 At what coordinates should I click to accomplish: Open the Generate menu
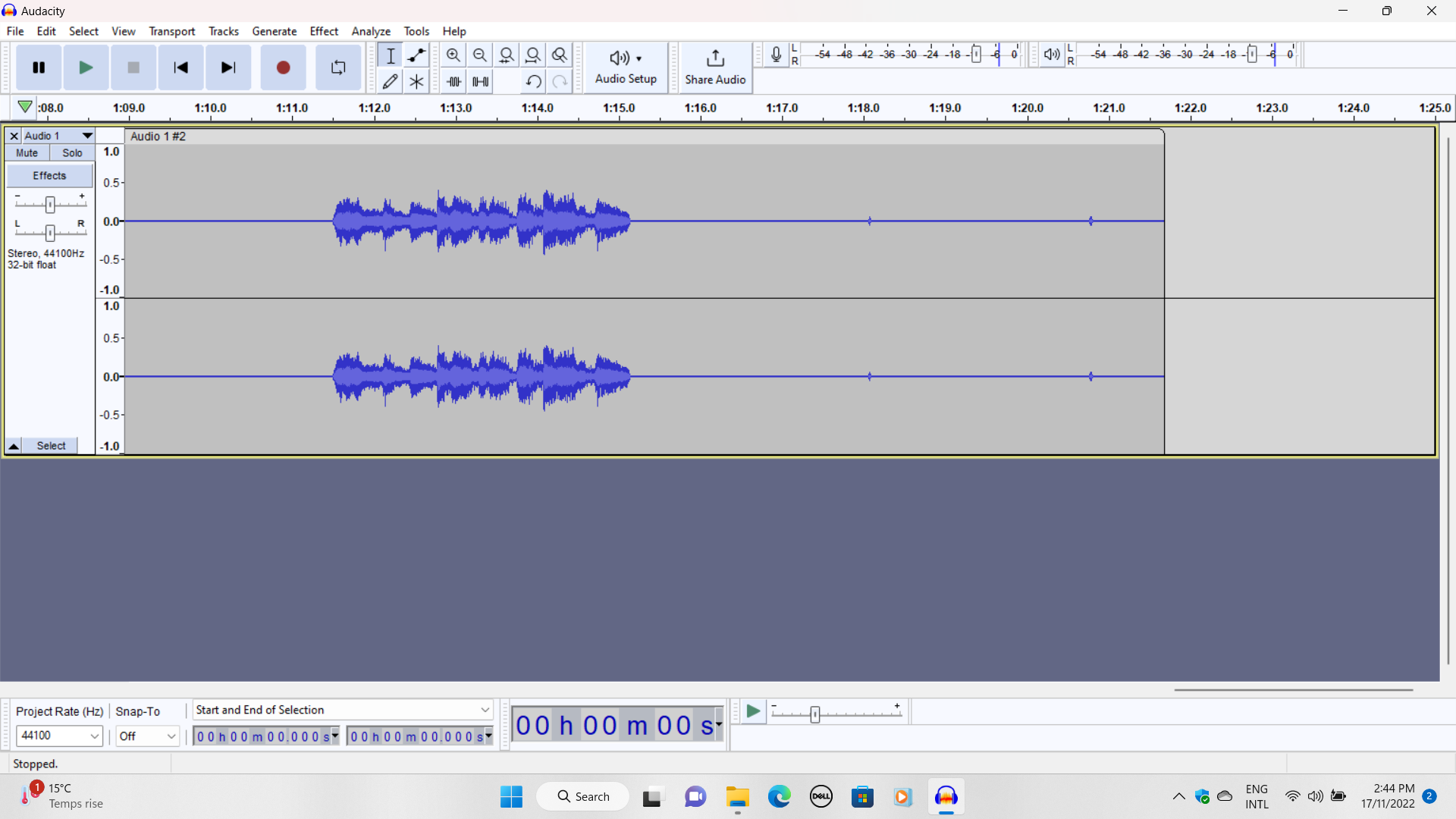coord(275,31)
